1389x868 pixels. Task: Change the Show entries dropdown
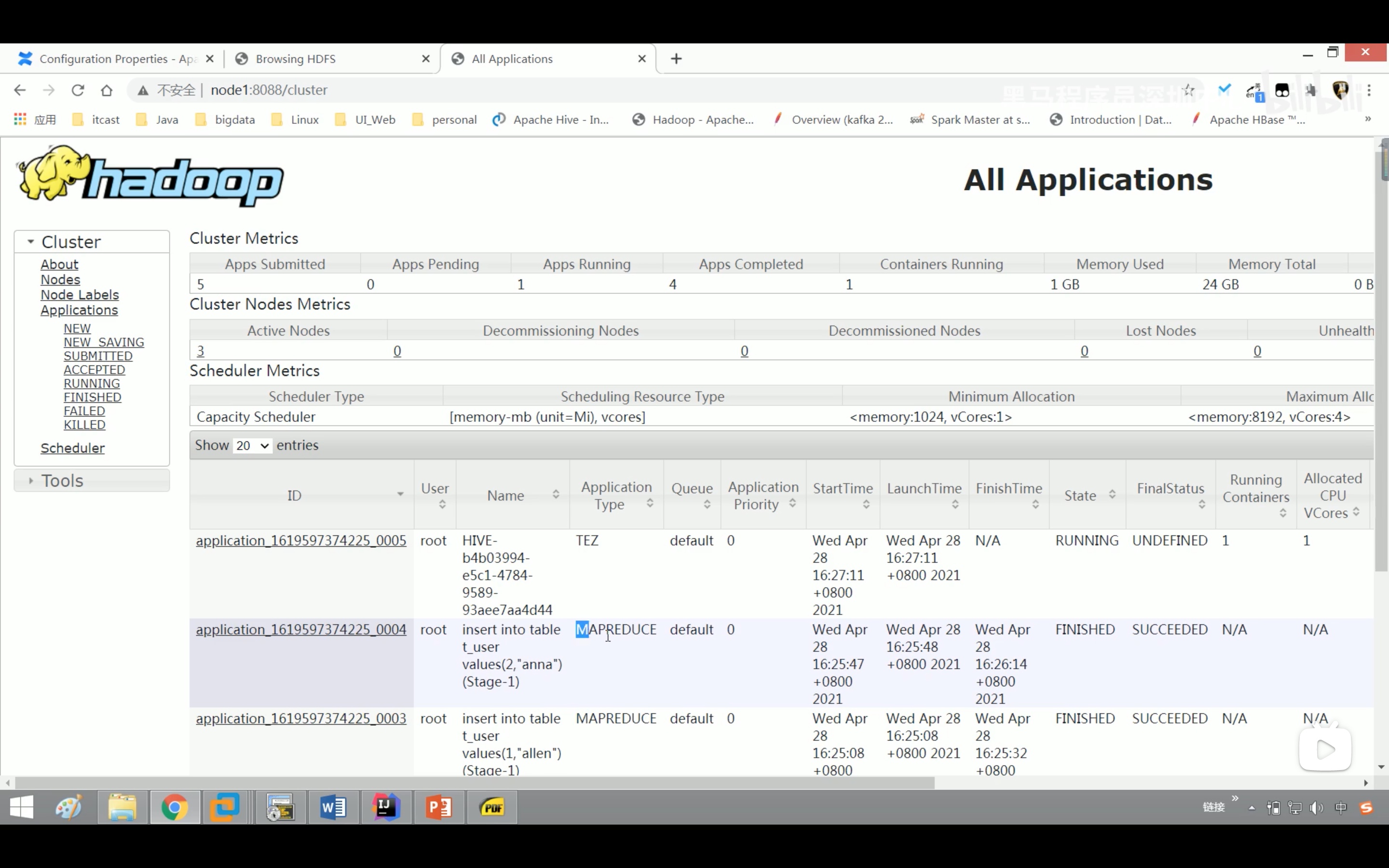pos(252,446)
